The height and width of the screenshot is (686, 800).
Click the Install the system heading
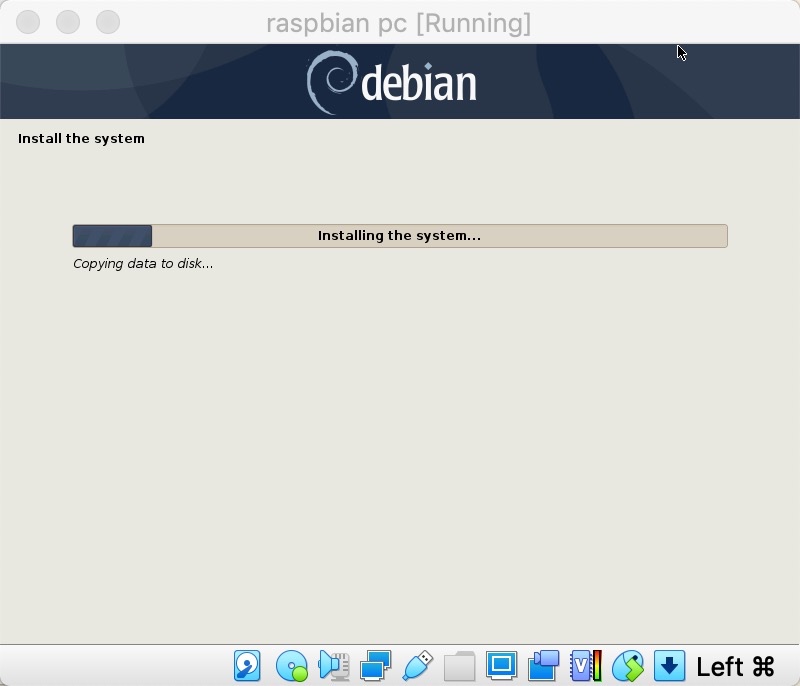81,139
